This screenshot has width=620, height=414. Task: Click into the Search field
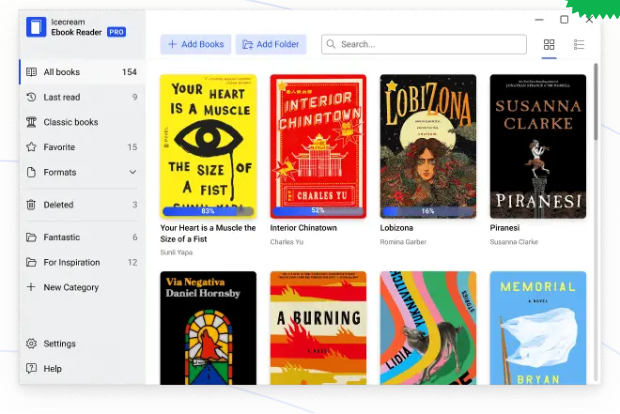coord(424,44)
